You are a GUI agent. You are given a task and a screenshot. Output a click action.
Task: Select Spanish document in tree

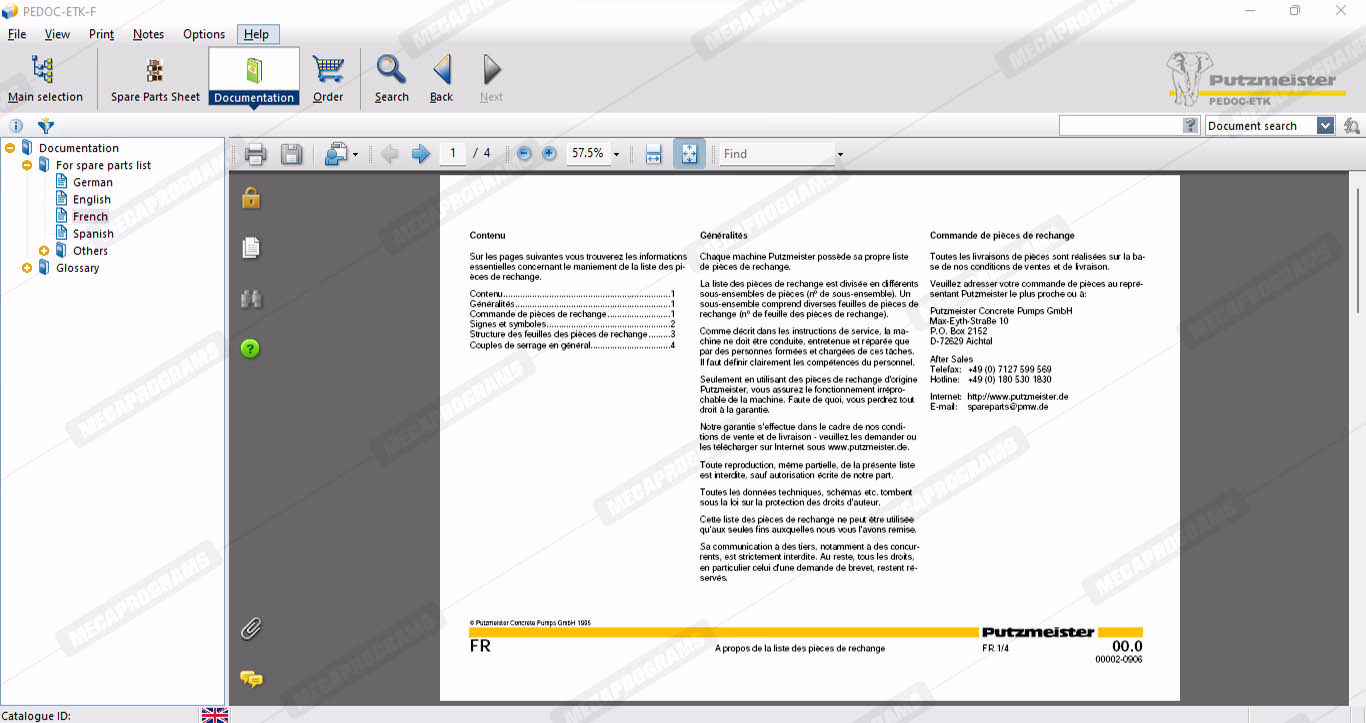(x=93, y=233)
